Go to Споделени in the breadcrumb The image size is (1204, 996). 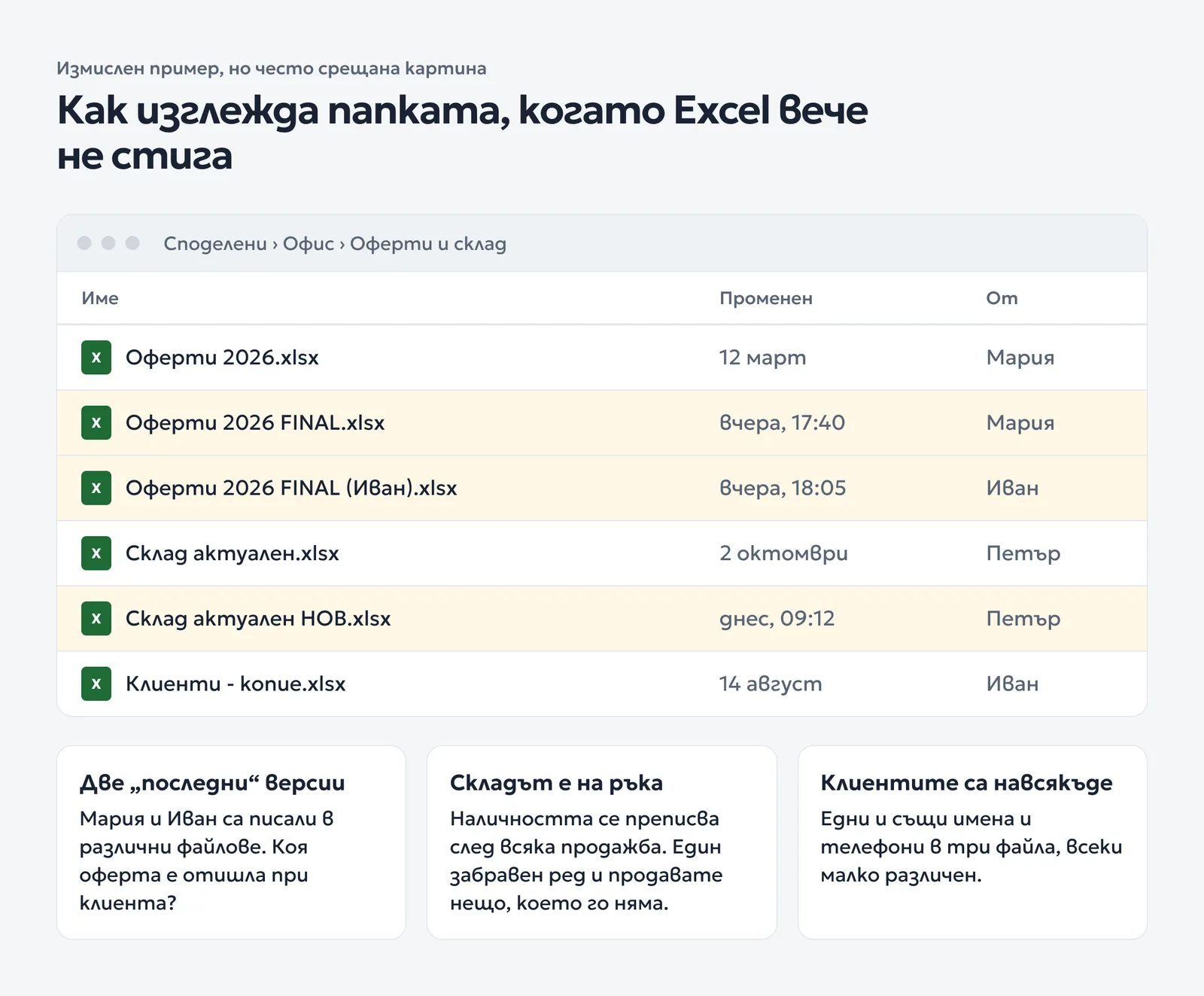(x=215, y=244)
